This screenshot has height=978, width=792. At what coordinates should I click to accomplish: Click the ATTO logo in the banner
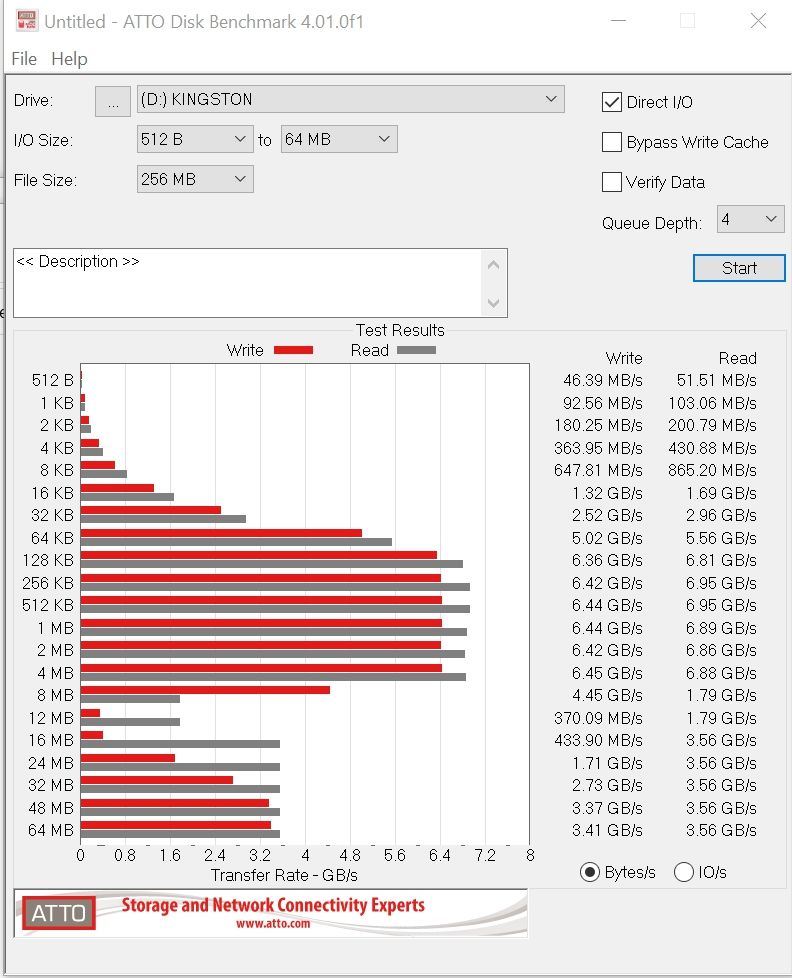pyautogui.click(x=59, y=913)
